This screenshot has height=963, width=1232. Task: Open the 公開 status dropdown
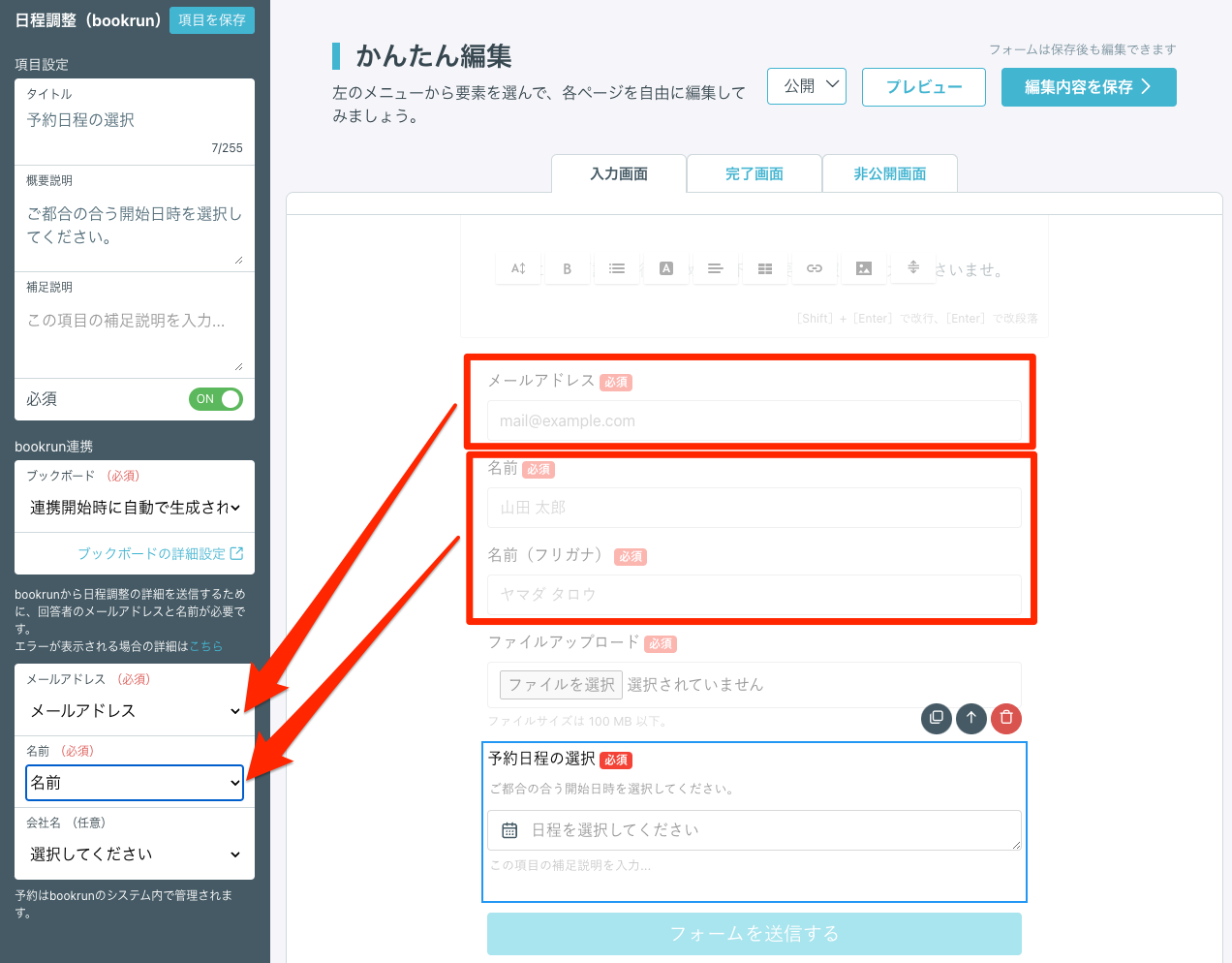pyautogui.click(x=807, y=86)
